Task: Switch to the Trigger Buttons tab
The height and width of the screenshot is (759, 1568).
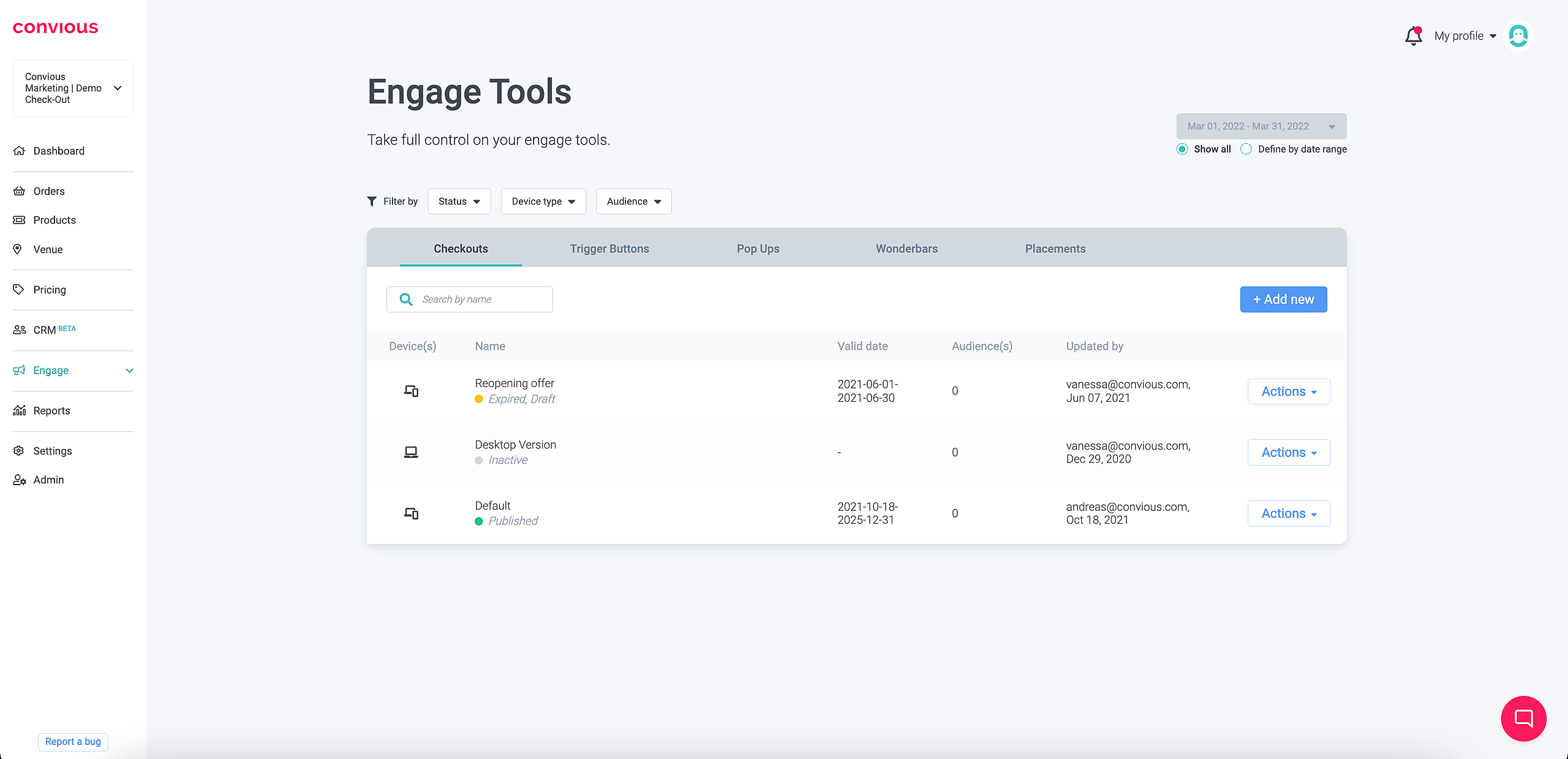Action: coord(609,249)
